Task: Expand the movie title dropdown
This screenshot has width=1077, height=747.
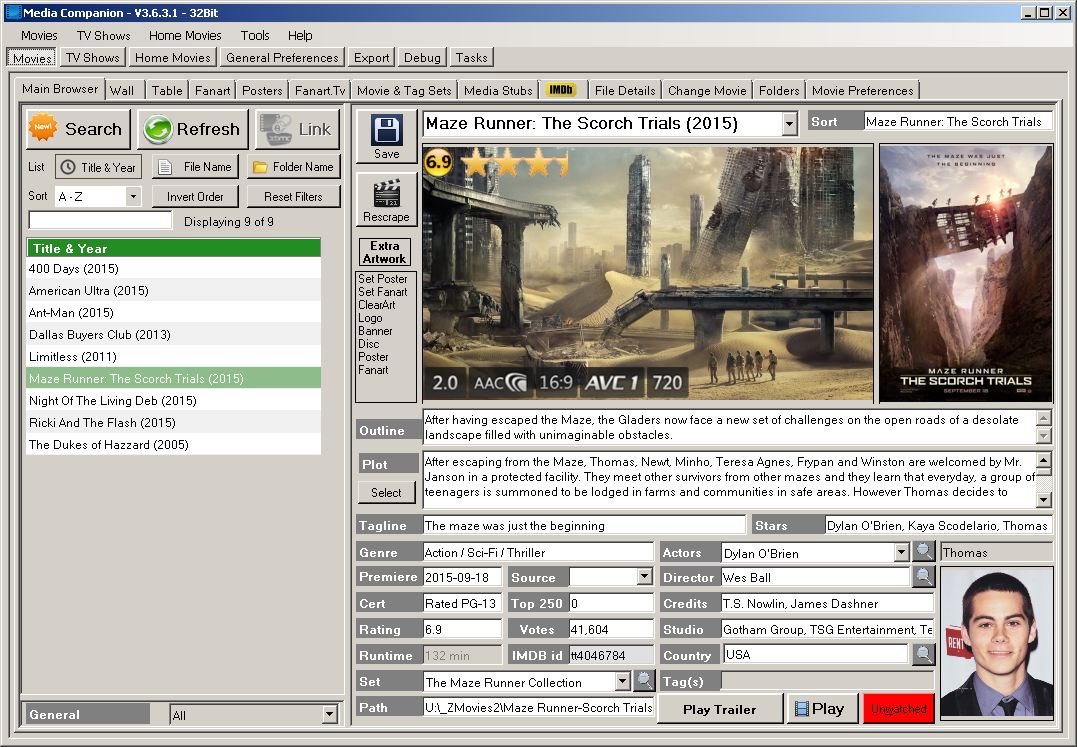Action: coord(789,124)
